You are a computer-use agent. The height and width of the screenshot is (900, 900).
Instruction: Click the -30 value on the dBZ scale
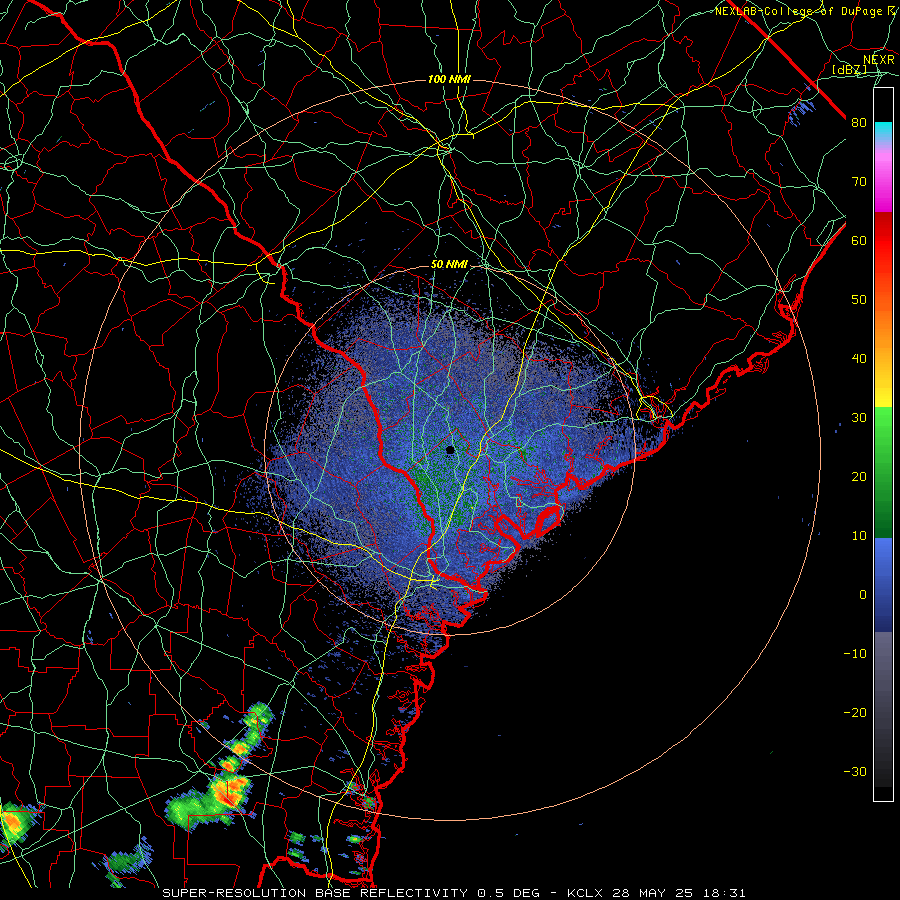855,772
